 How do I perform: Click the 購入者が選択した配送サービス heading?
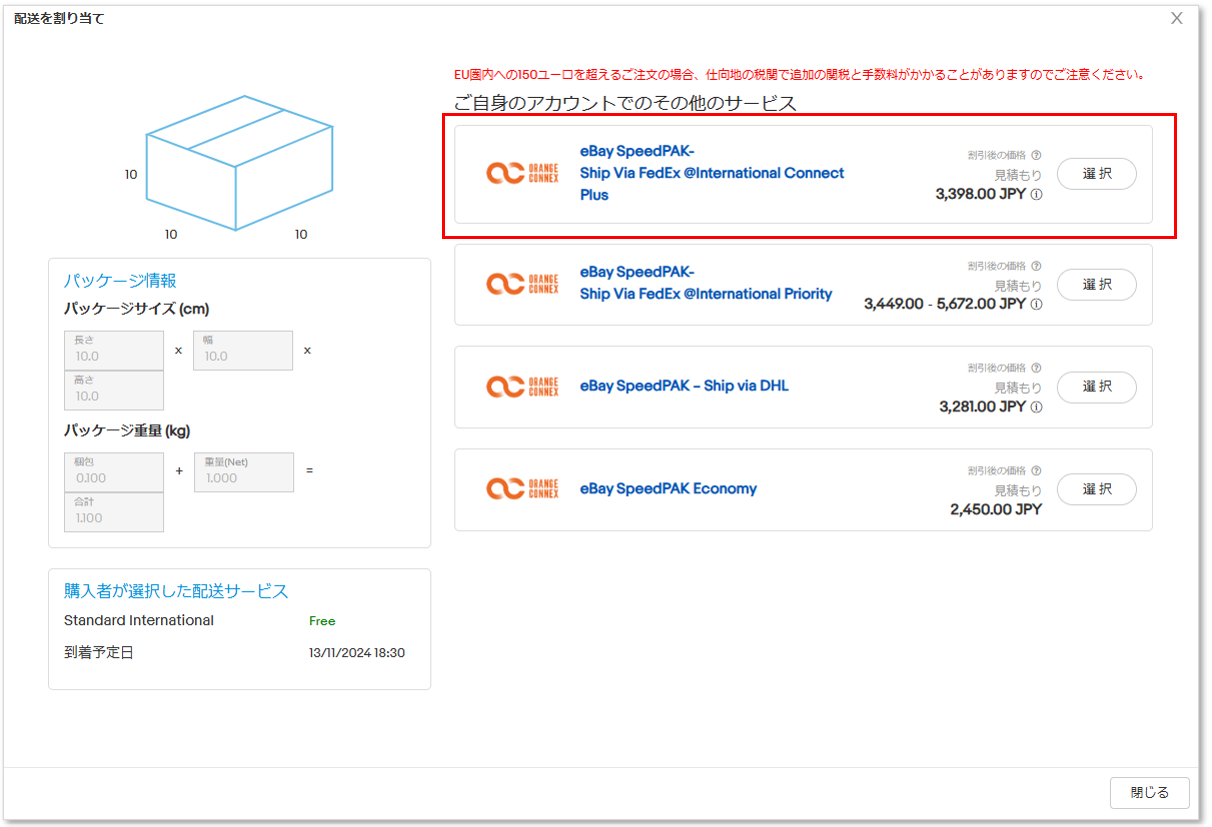176,591
